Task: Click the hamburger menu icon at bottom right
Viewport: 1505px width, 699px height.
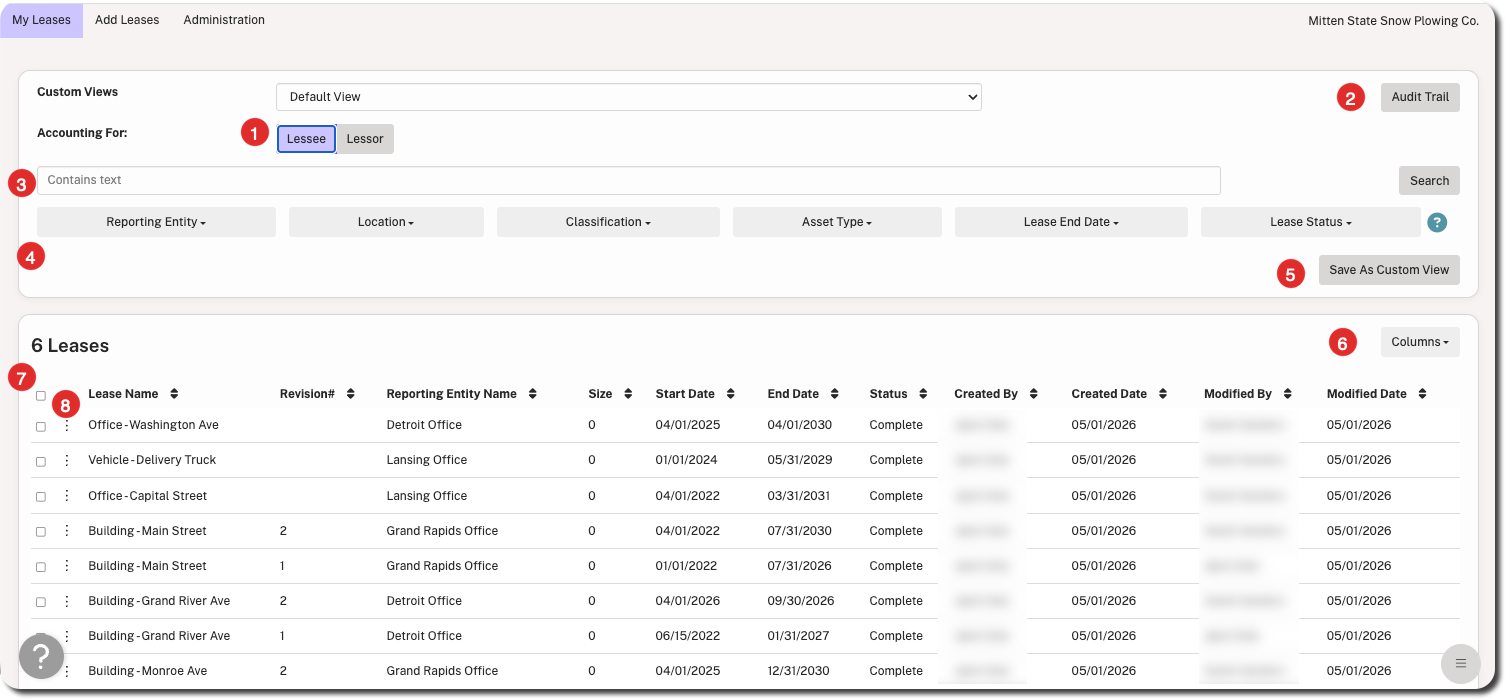Action: (x=1460, y=663)
